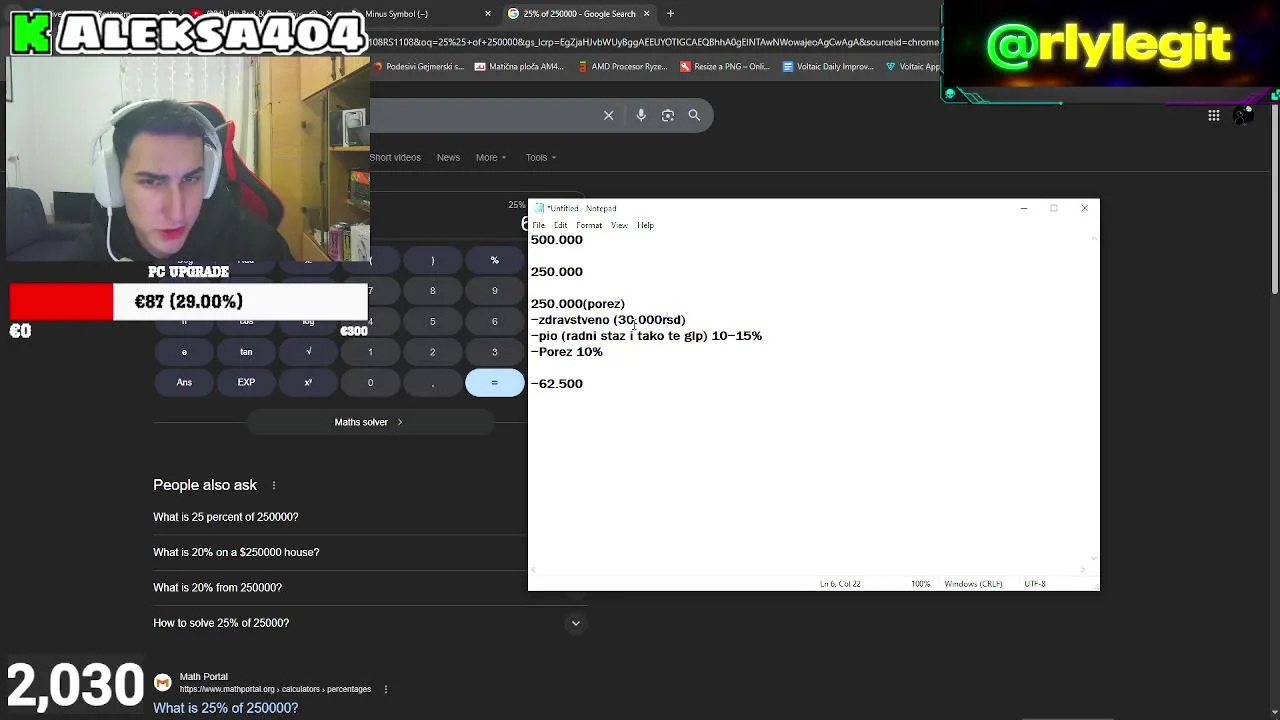Open the 'Resize a PNG' bookmark
This screenshot has height=720, width=1280.
tap(725, 66)
